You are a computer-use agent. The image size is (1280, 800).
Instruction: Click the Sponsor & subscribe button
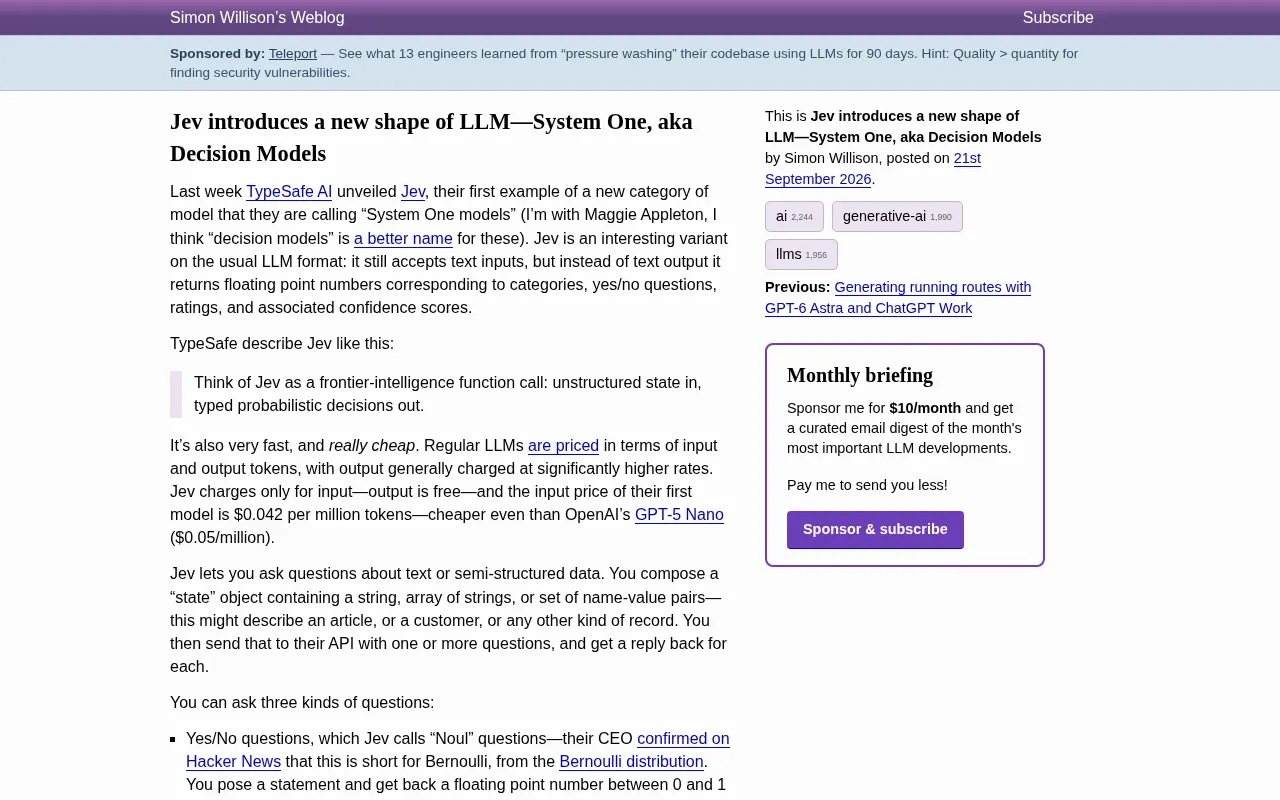[875, 529]
